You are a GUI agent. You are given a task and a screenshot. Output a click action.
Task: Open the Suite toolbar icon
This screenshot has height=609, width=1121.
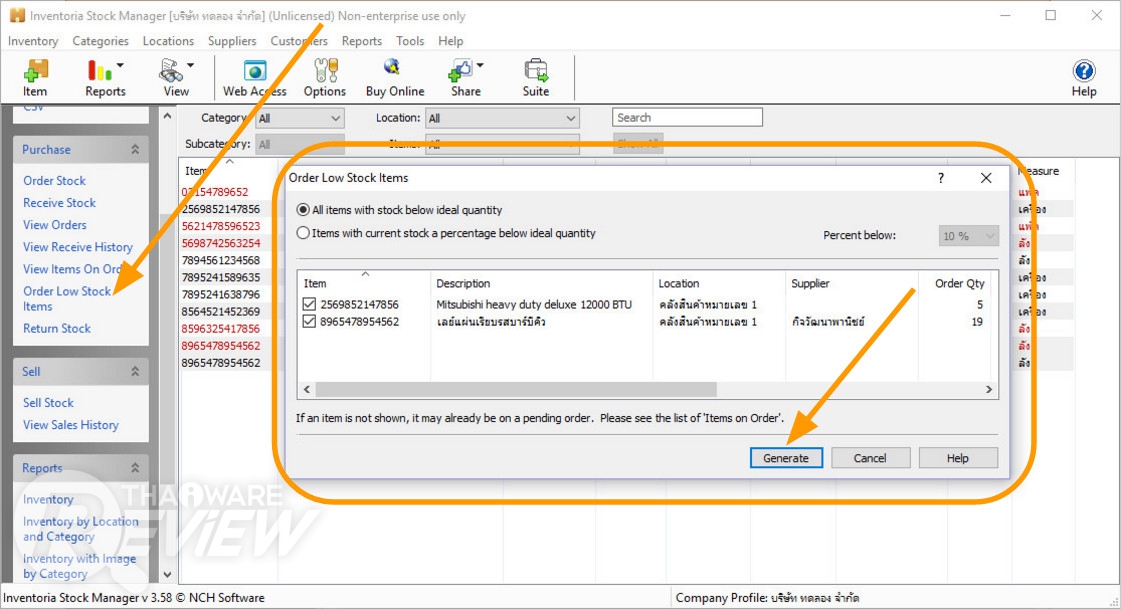pos(535,77)
